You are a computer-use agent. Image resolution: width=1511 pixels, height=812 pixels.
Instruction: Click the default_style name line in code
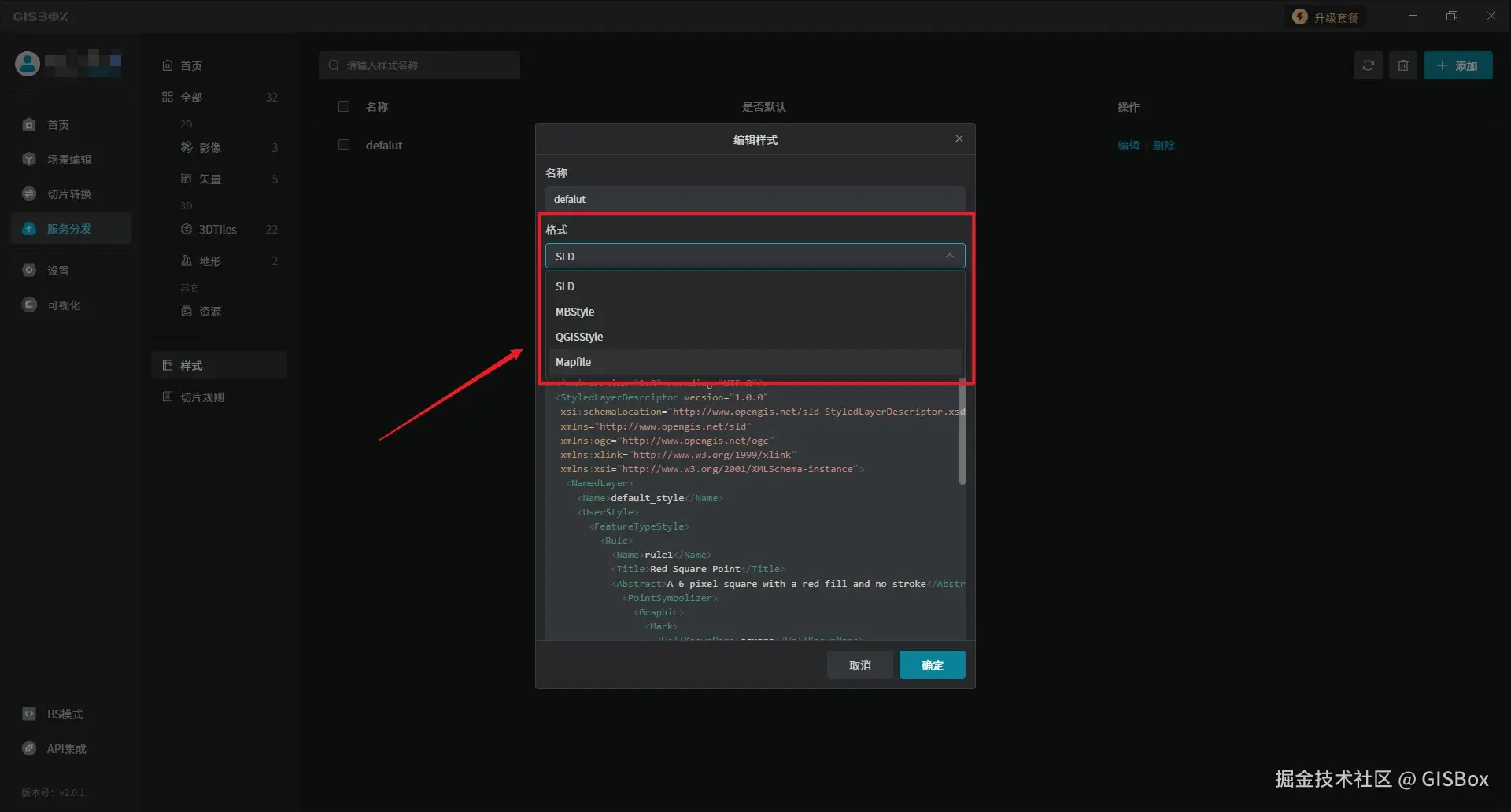click(x=650, y=498)
